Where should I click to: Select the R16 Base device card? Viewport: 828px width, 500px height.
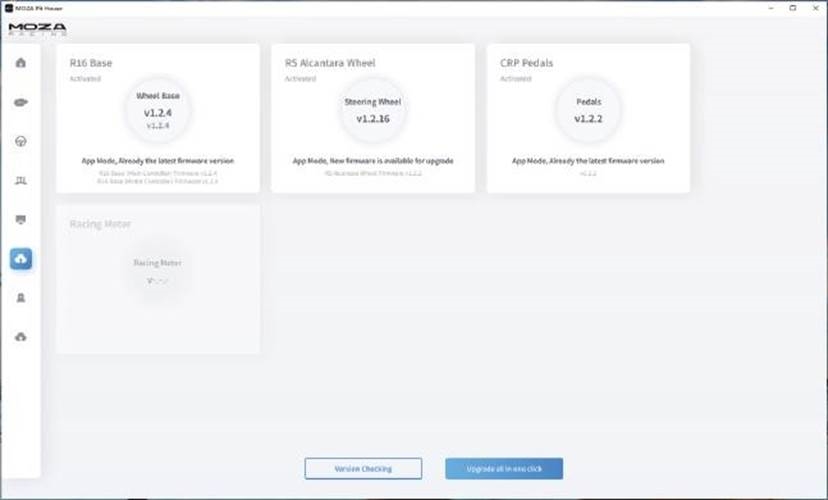158,118
